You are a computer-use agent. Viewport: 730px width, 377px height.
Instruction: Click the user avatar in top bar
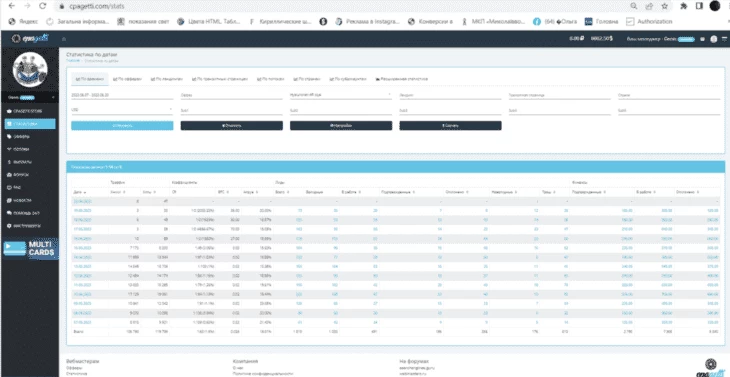pos(714,39)
